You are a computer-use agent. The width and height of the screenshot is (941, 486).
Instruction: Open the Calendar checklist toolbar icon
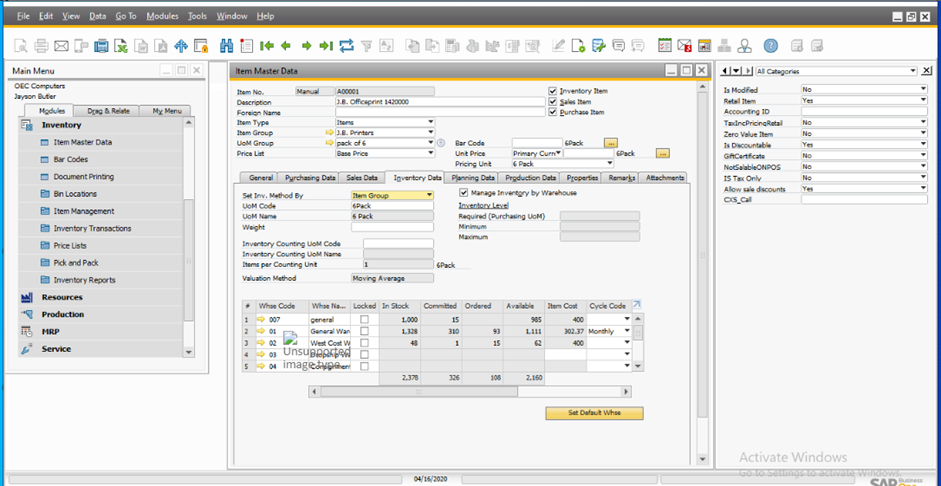664,46
